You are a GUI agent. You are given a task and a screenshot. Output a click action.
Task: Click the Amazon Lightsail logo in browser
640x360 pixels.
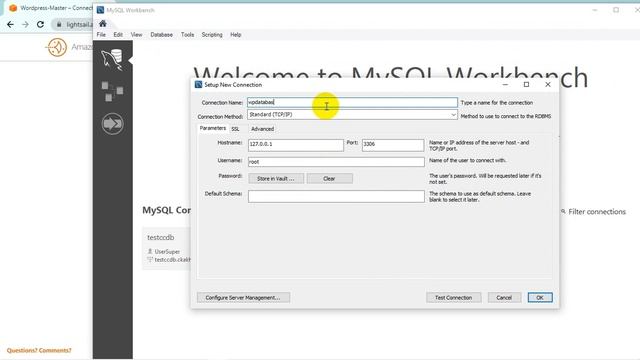57,47
